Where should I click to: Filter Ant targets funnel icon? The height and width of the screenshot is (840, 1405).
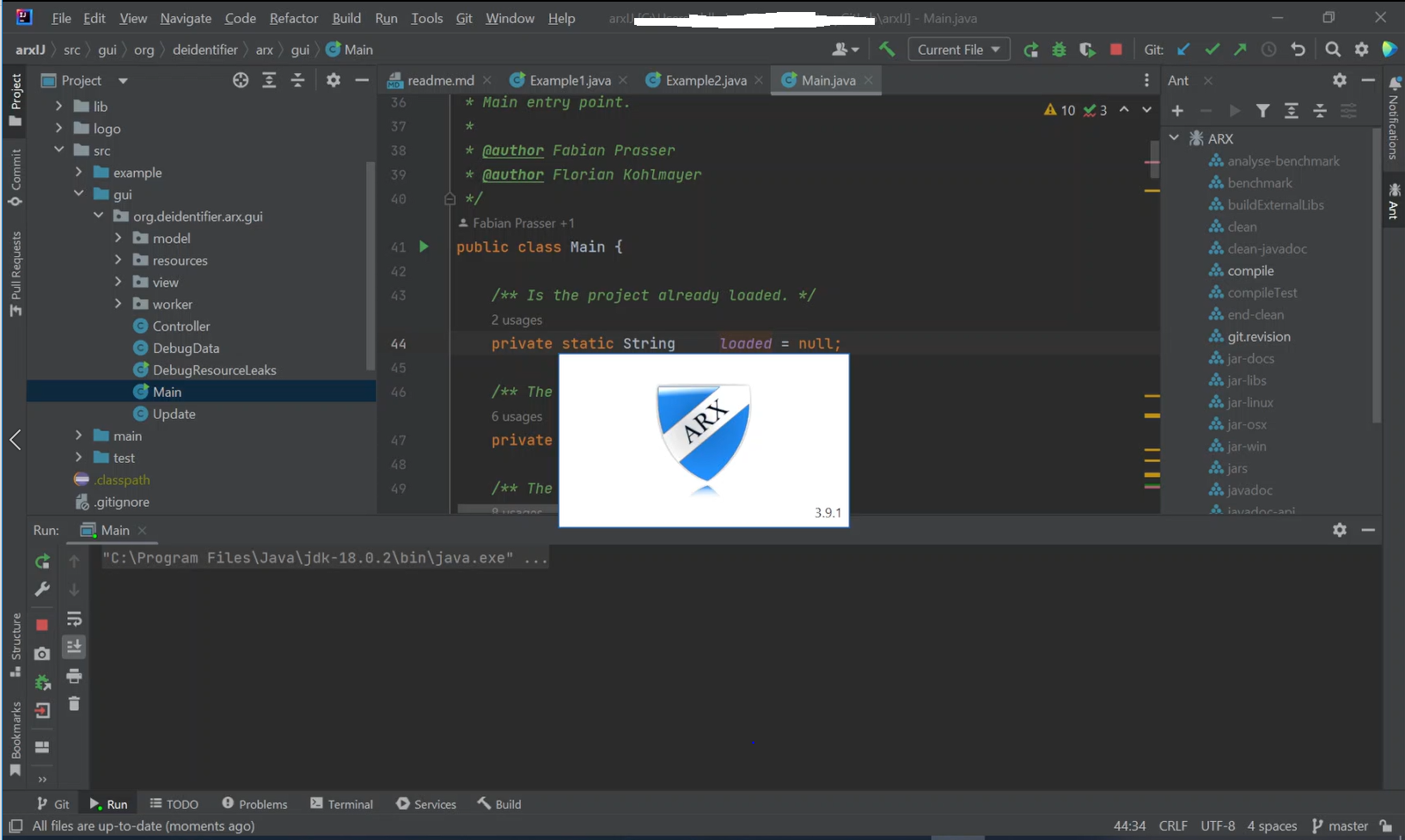(1262, 111)
